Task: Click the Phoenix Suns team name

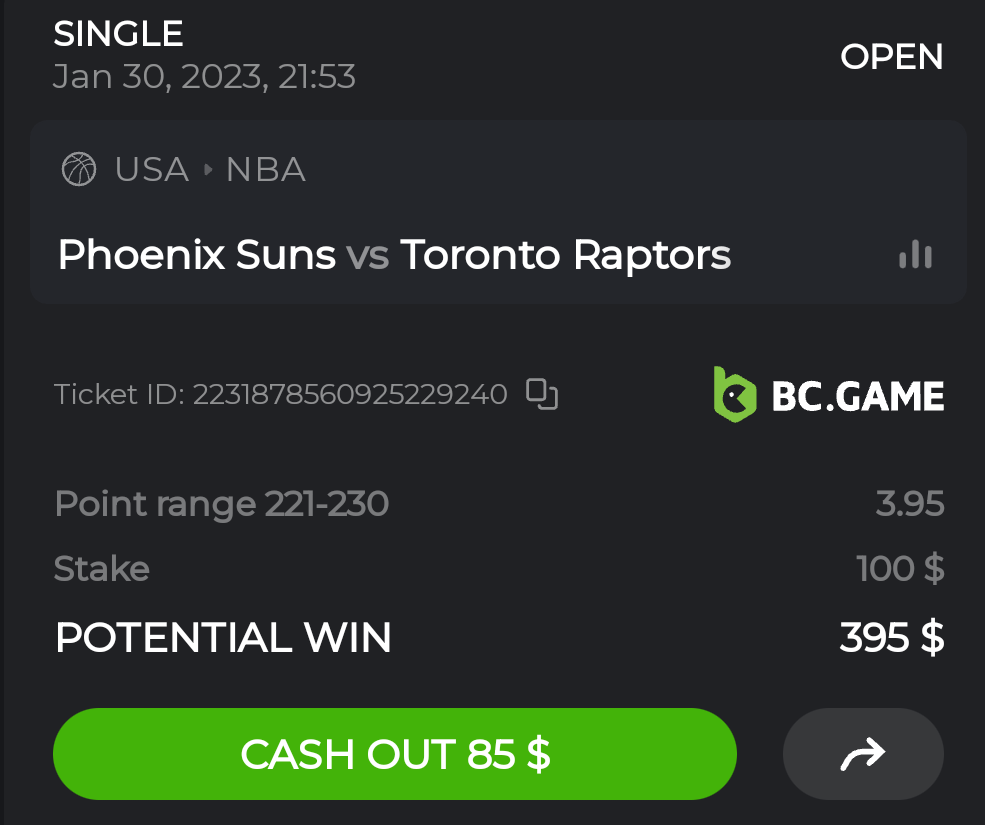Action: tap(197, 255)
